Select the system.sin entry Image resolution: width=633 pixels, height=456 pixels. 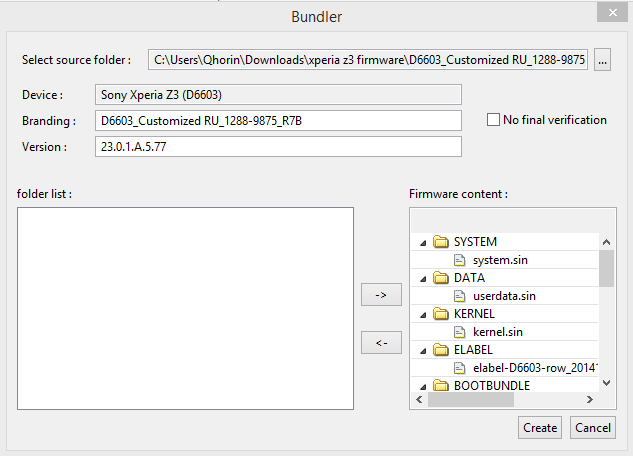pyautogui.click(x=500, y=260)
